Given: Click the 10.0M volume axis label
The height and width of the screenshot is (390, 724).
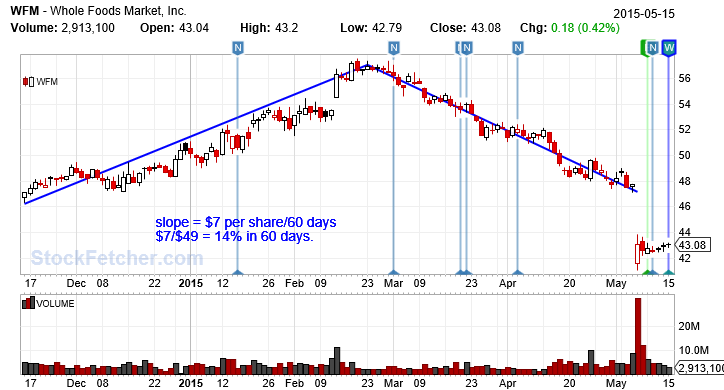Looking at the screenshot, I should [x=694, y=350].
